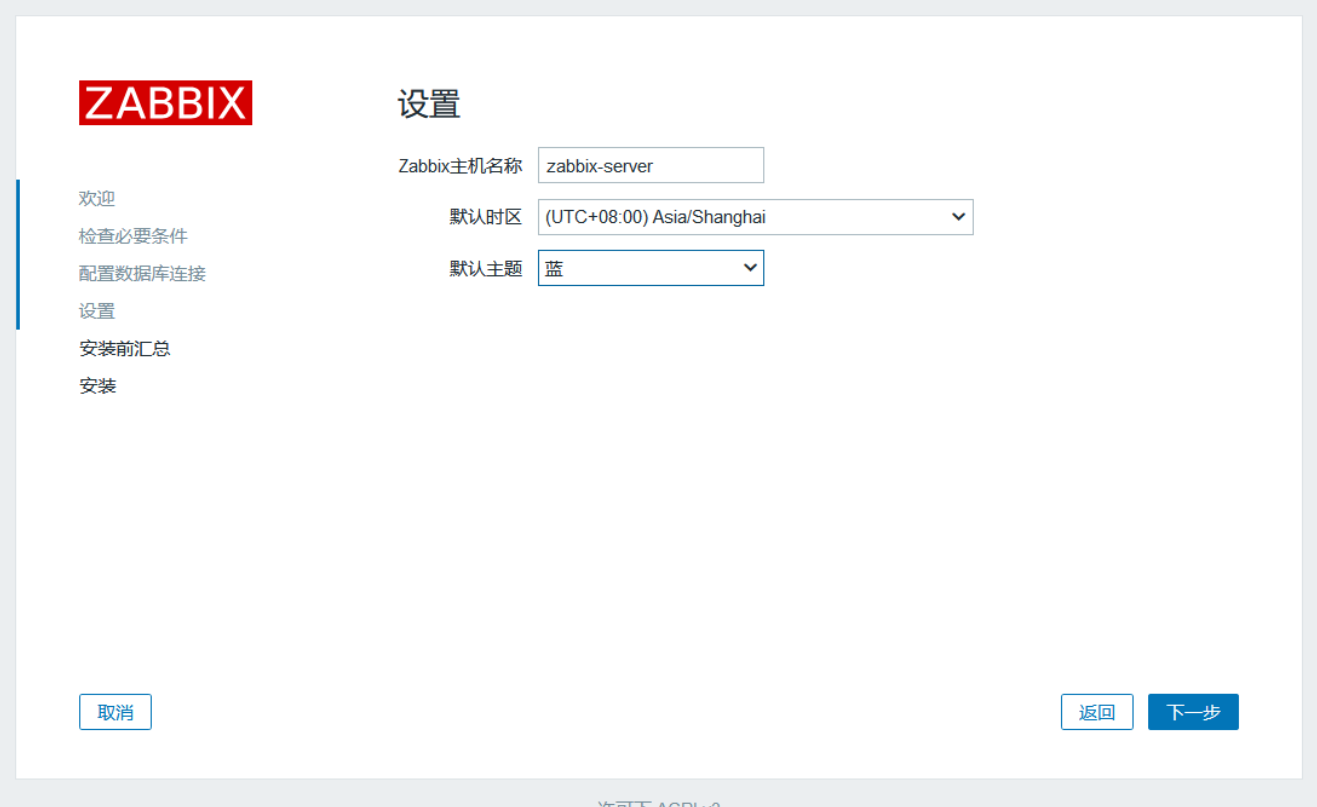Select the 欢迎 step in sidebar

tap(97, 199)
